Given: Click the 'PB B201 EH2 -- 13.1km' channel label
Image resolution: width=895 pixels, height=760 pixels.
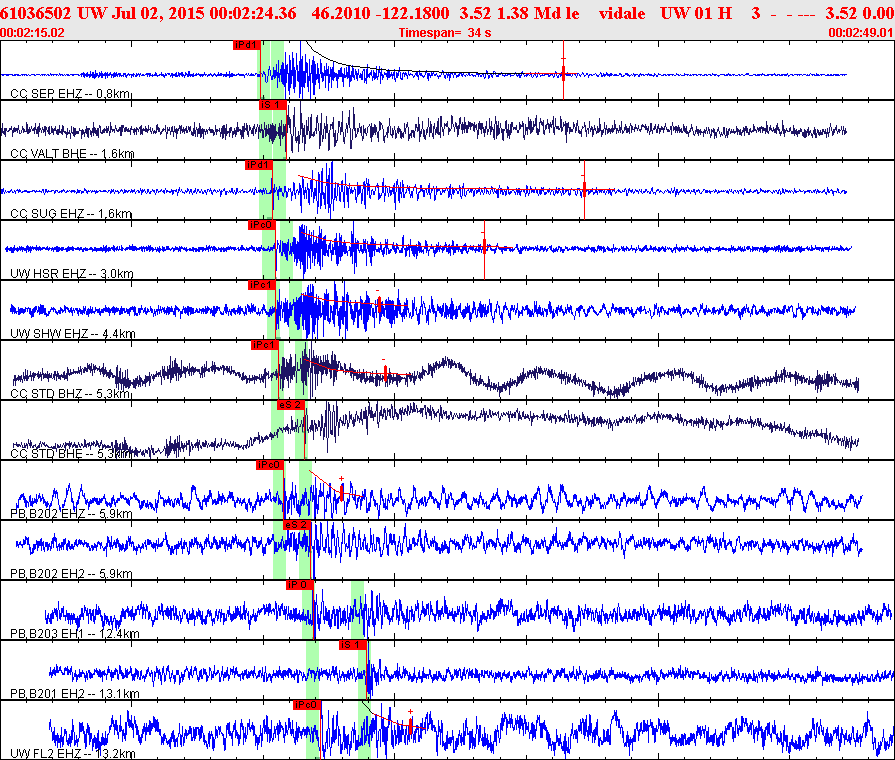Looking at the screenshot, I should coord(75,693).
